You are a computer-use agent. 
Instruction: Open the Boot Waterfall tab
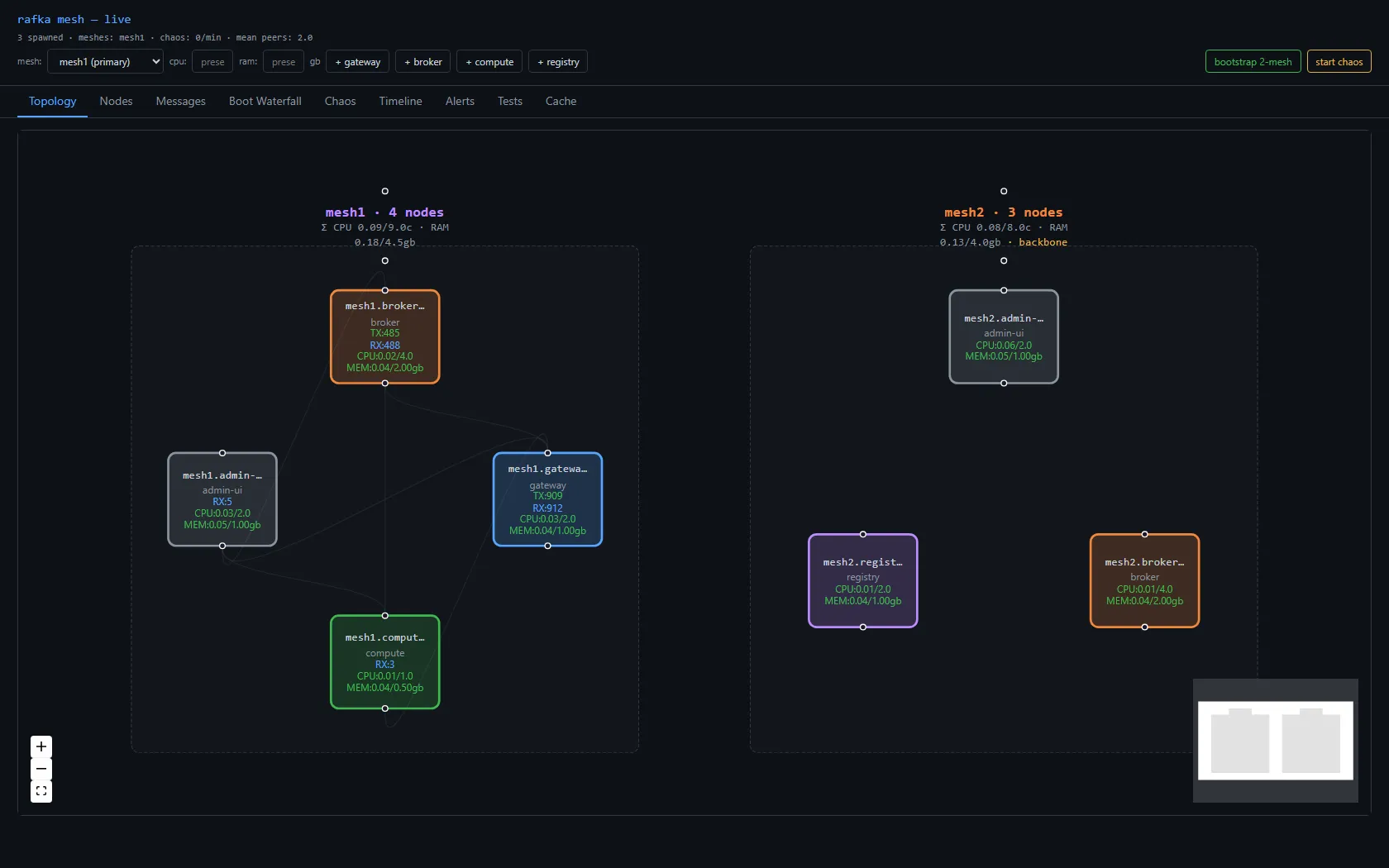point(265,101)
